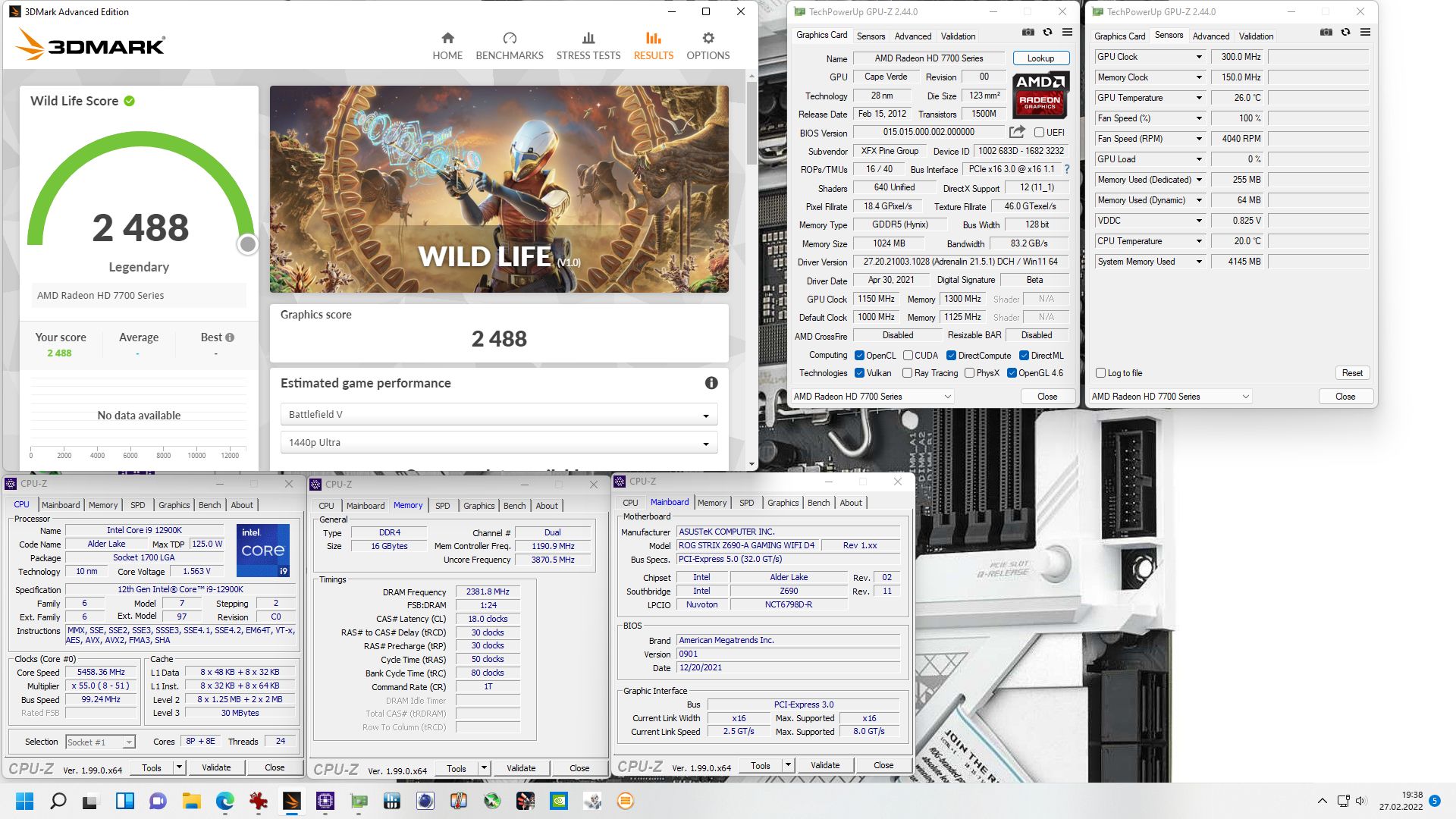Image resolution: width=1456 pixels, height=819 pixels.
Task: Open the Bench tab in the CPU-Z Memory window
Action: click(514, 506)
